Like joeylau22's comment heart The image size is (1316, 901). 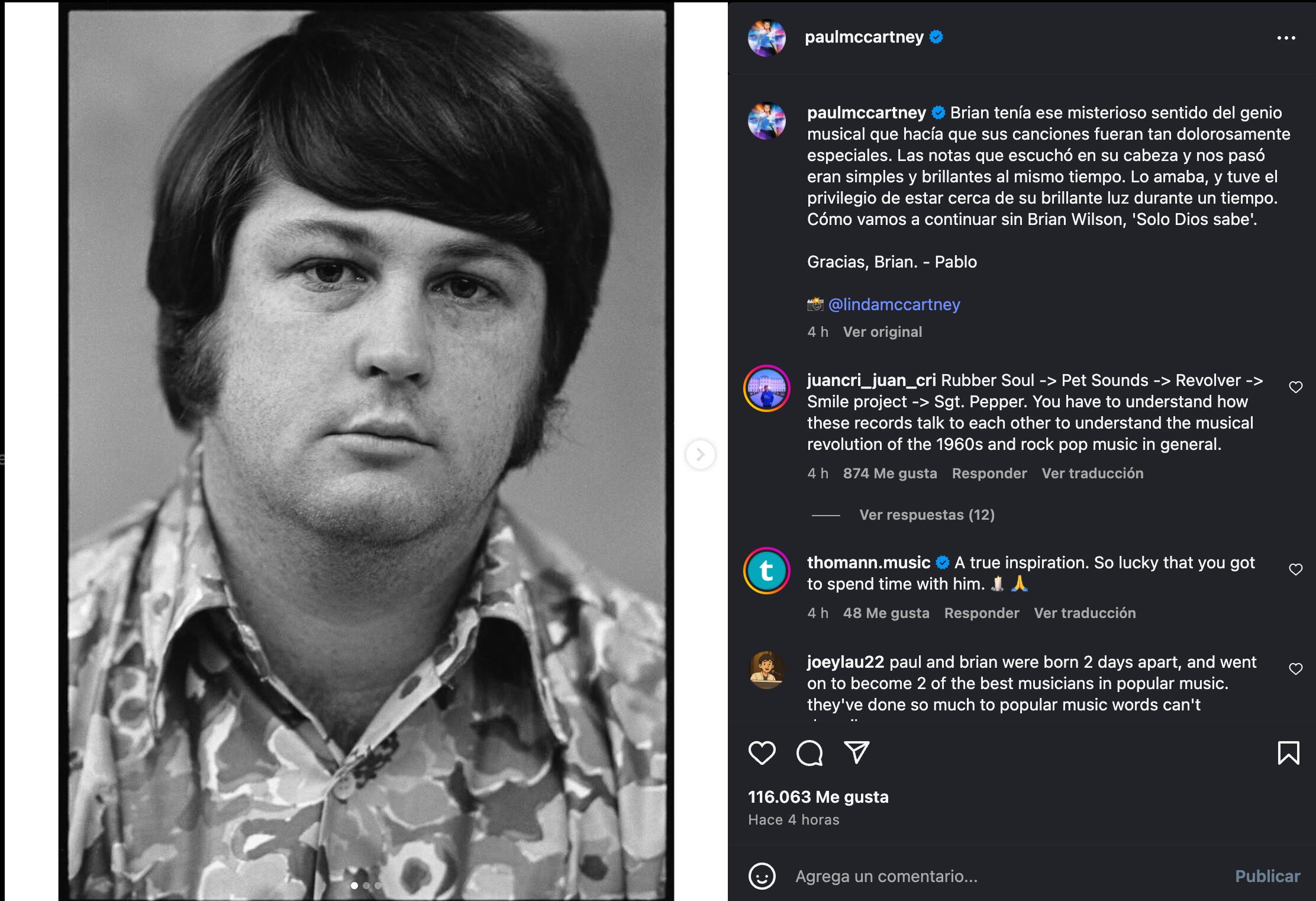pos(1296,668)
